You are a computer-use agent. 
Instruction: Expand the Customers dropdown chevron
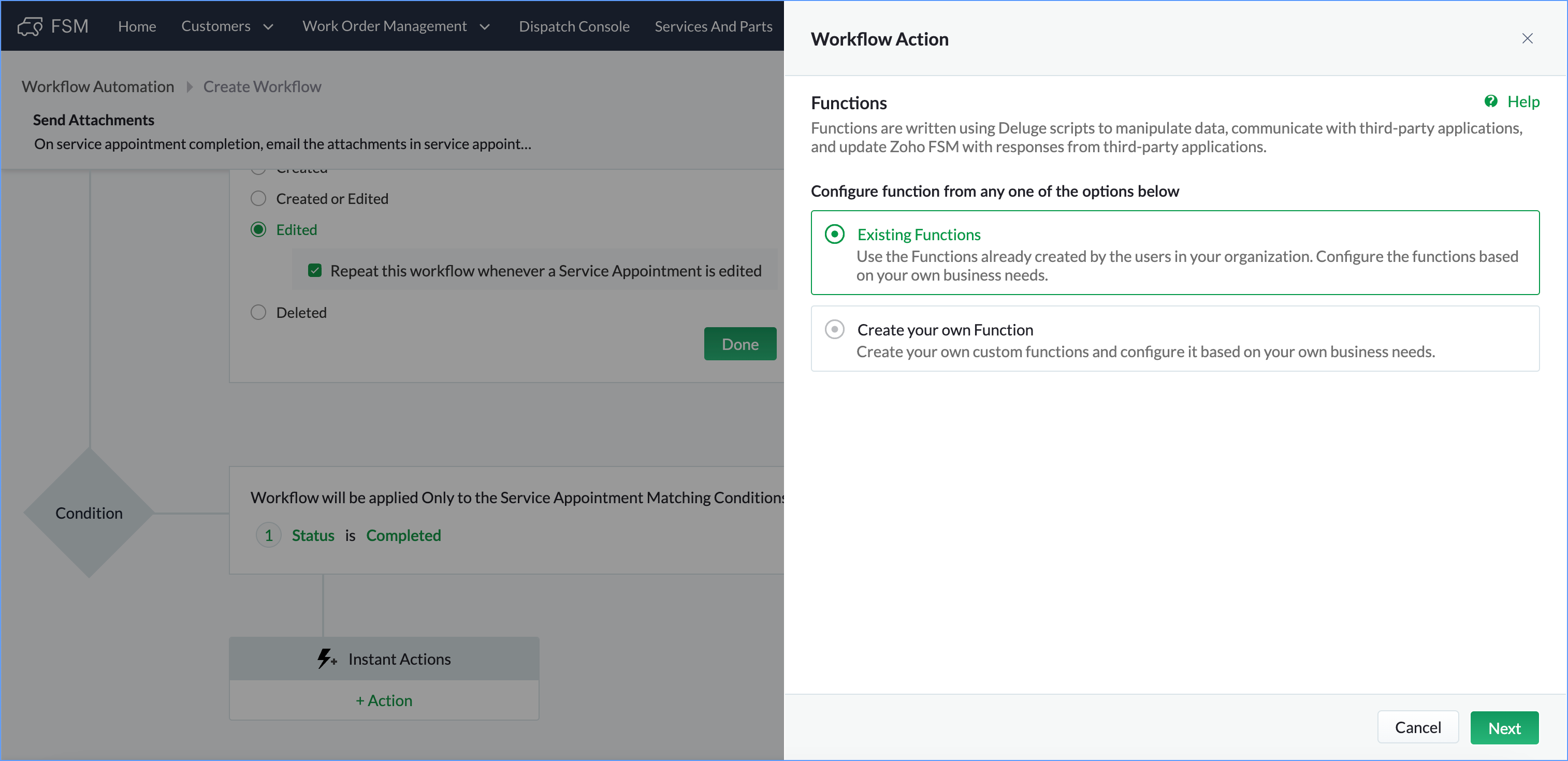pyautogui.click(x=268, y=27)
